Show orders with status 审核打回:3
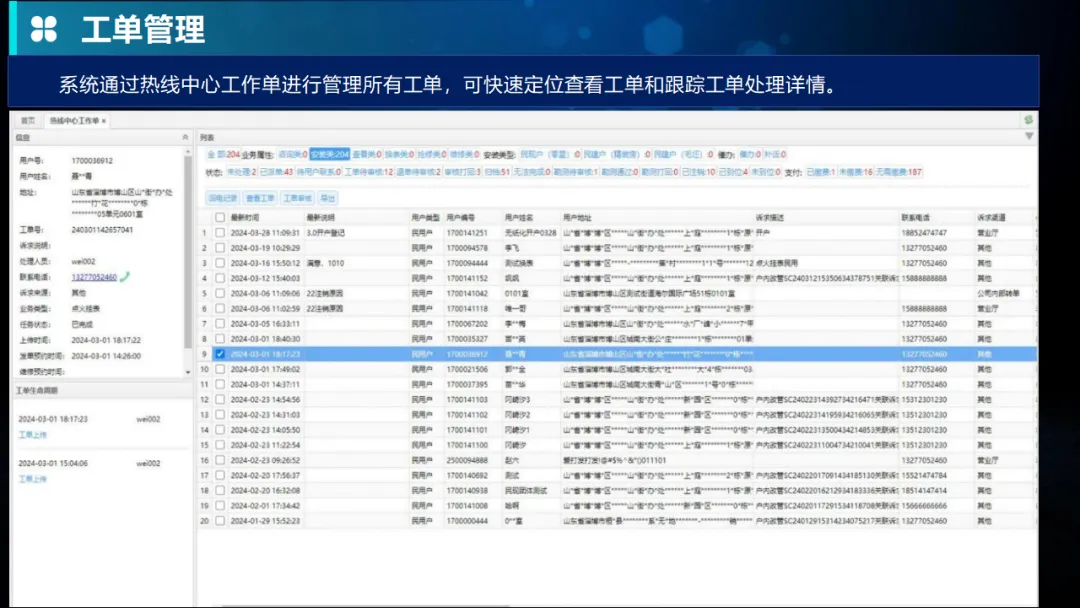1080x608 pixels. tap(462, 172)
